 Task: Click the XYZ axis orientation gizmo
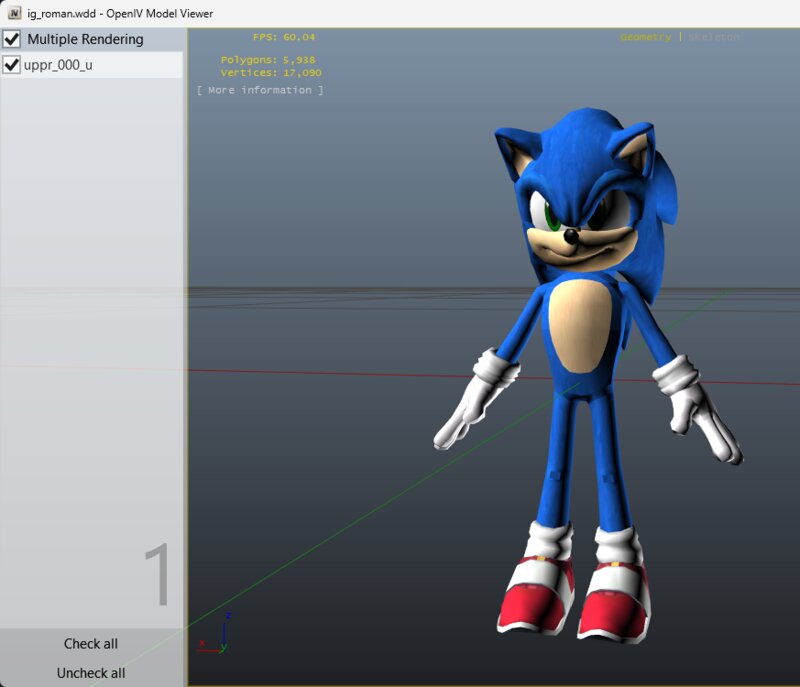click(217, 635)
